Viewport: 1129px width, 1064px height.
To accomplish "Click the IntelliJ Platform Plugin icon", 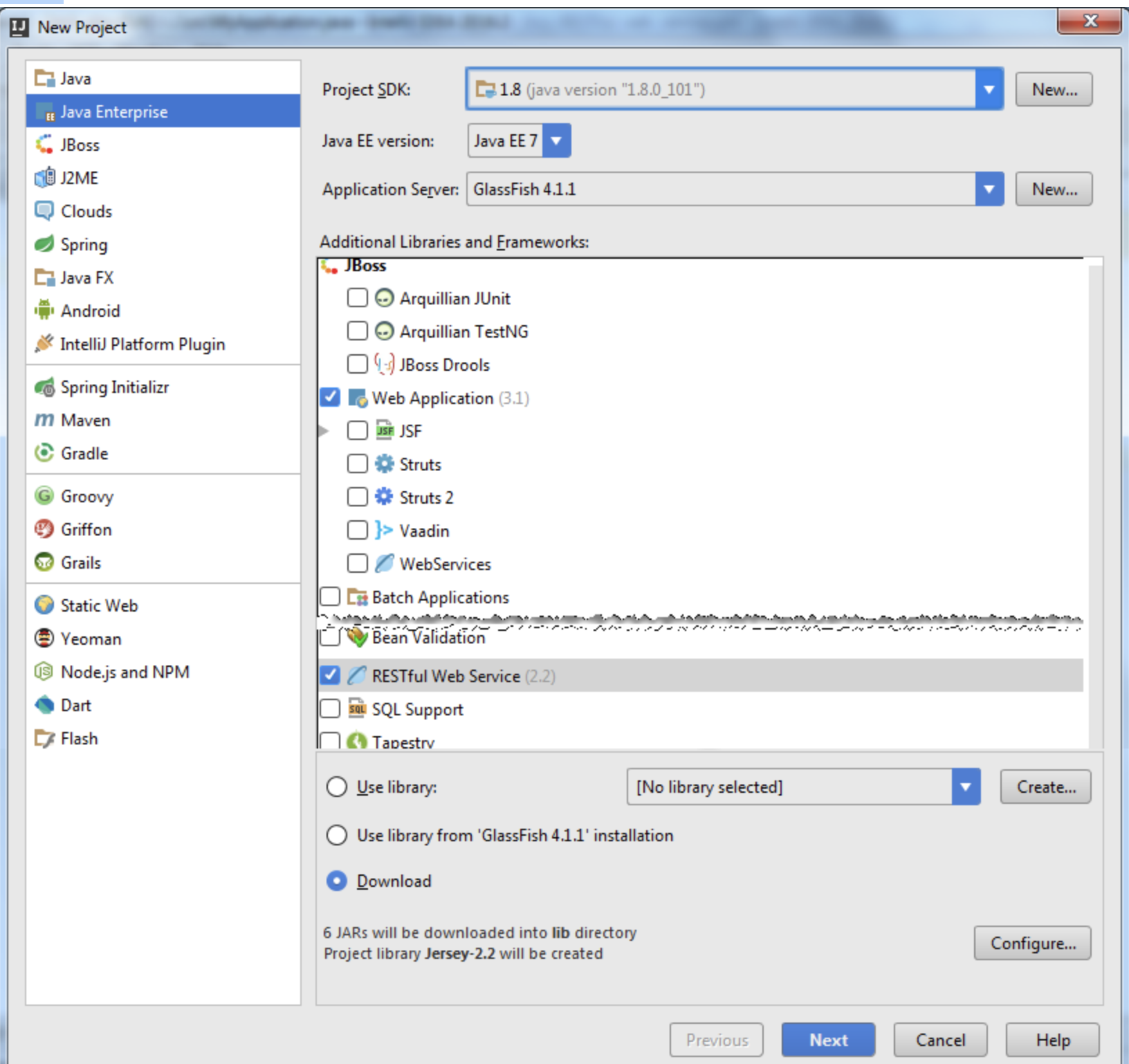I will coord(45,344).
